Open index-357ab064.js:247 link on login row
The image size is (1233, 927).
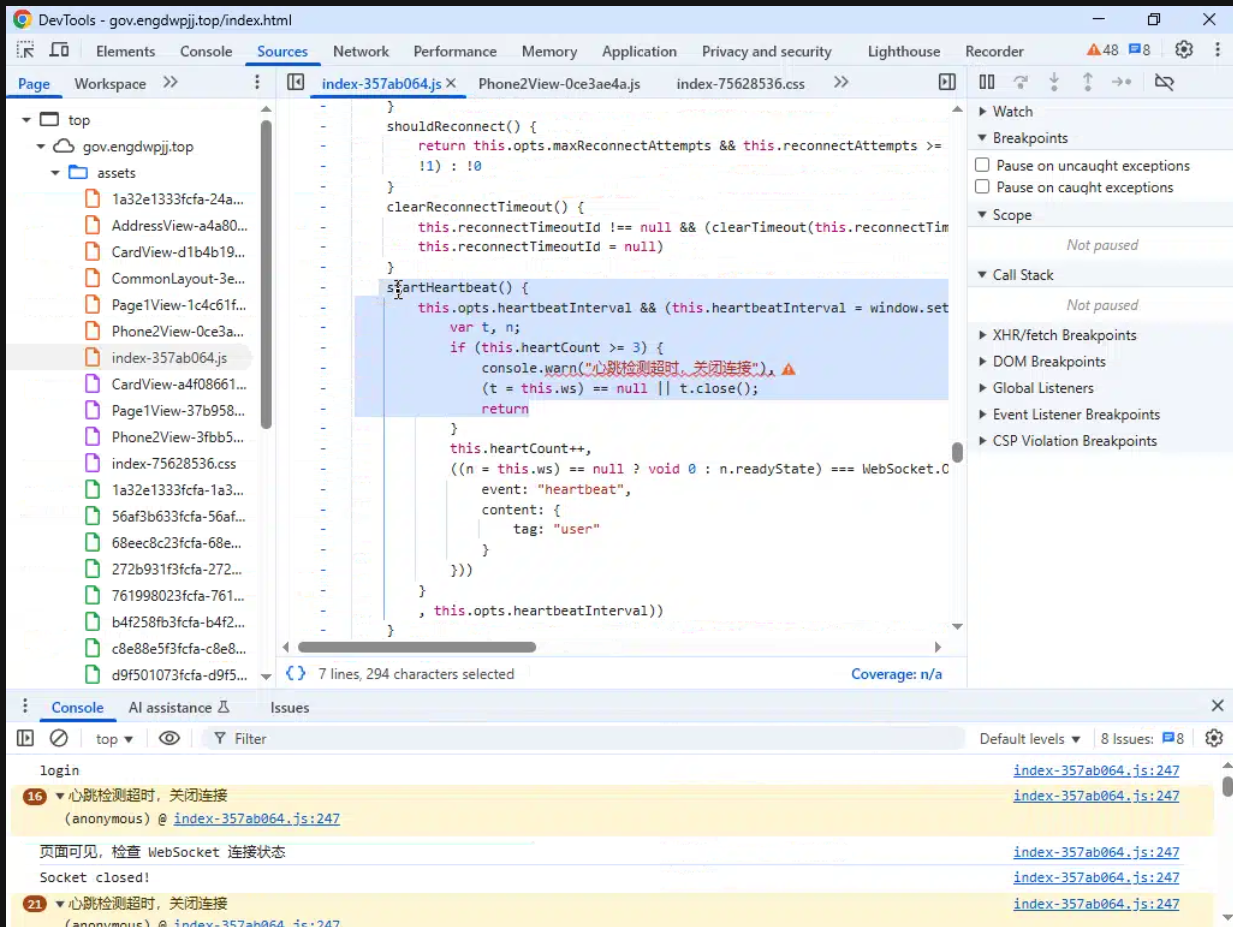(1096, 770)
